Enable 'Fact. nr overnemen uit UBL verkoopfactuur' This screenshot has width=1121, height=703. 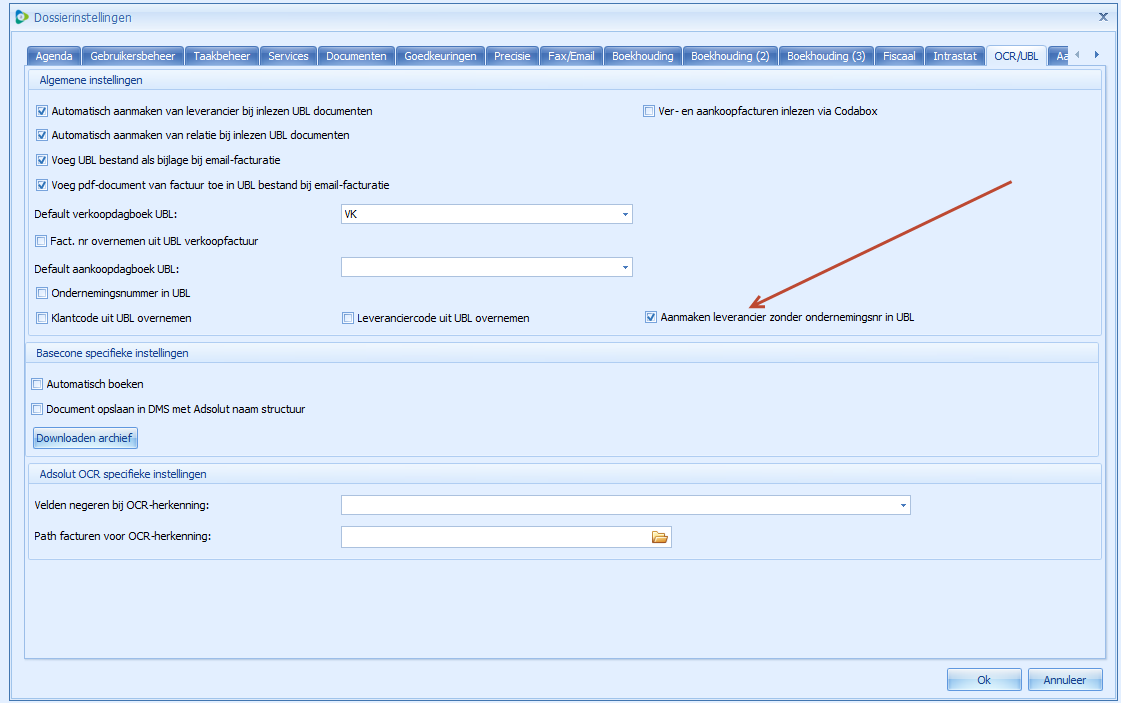[x=41, y=241]
